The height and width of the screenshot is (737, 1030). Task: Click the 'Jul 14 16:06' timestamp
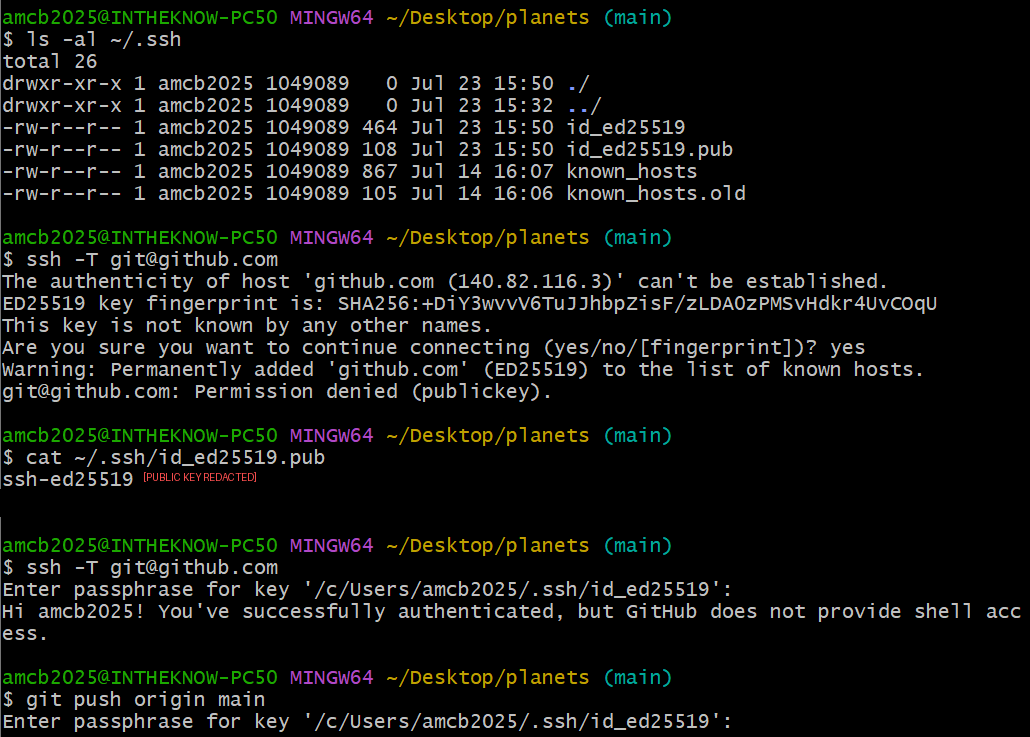[x=481, y=194]
